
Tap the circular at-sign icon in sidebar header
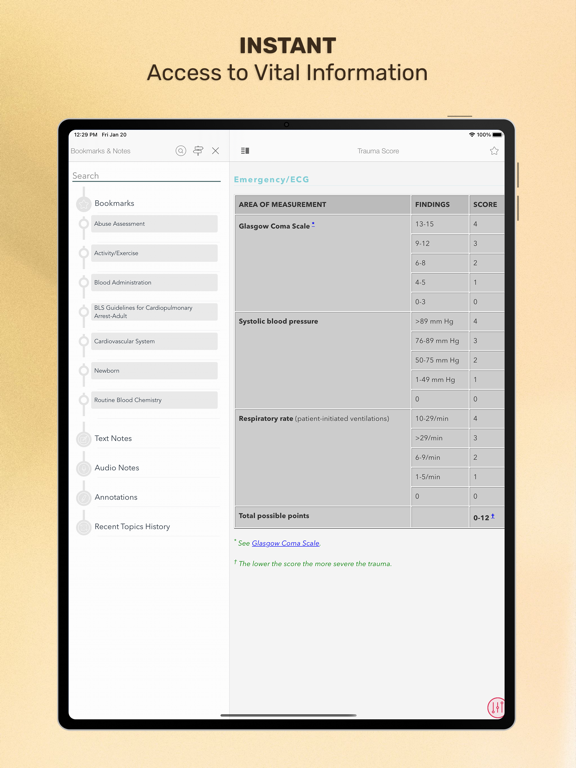coord(181,151)
